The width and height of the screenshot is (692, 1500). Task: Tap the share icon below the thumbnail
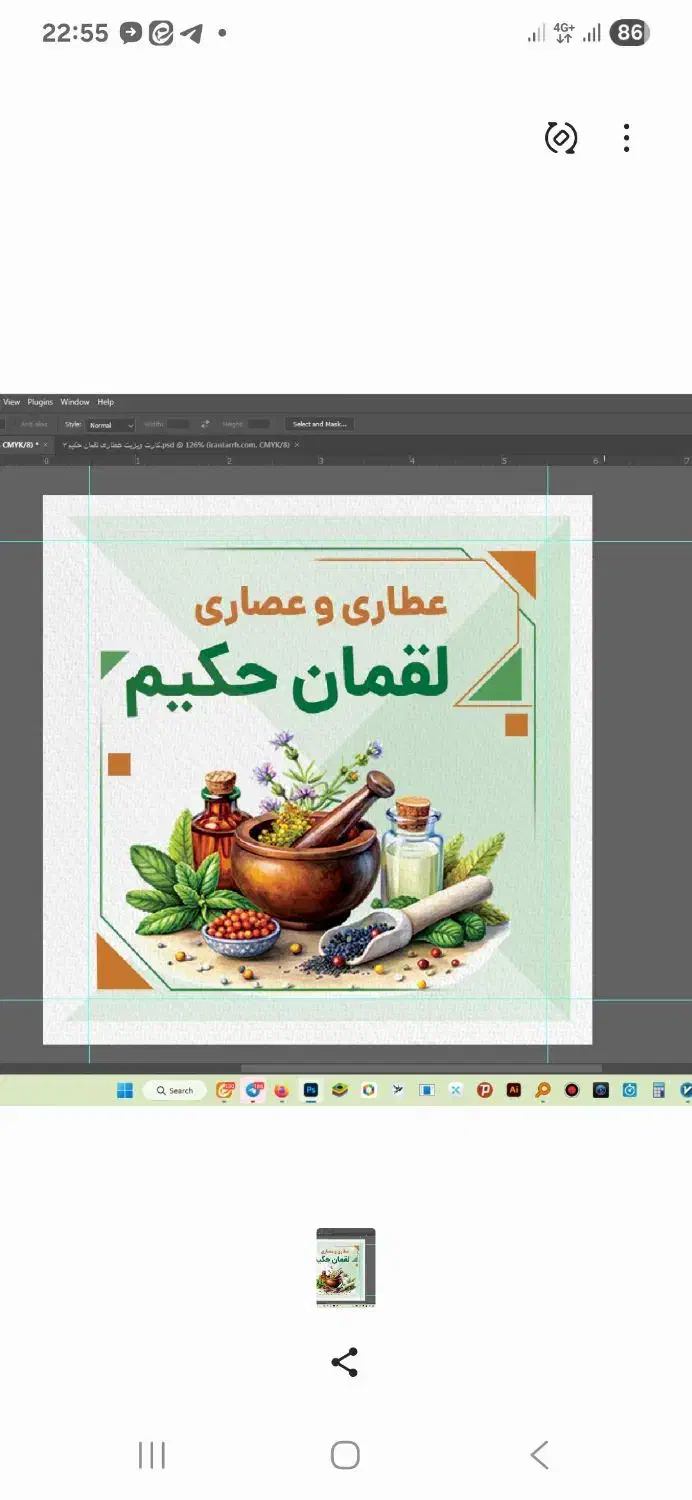[344, 1362]
